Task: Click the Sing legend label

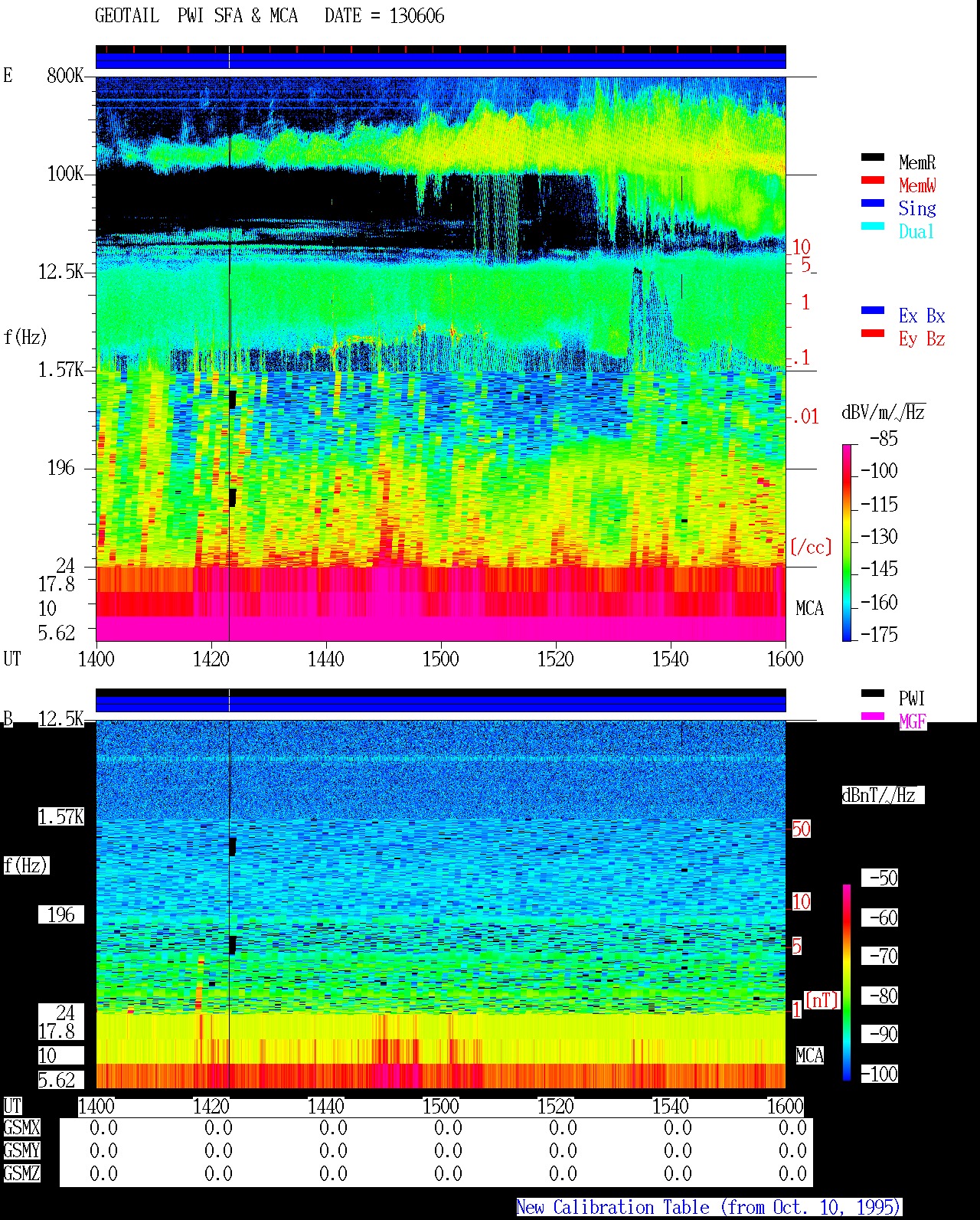Action: [917, 208]
